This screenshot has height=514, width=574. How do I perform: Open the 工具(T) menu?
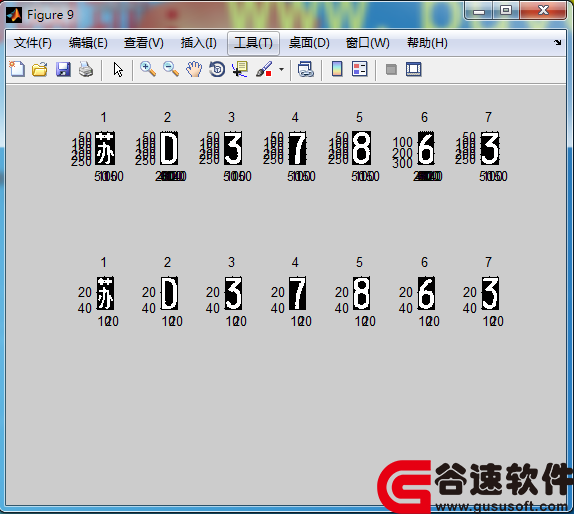tap(253, 43)
